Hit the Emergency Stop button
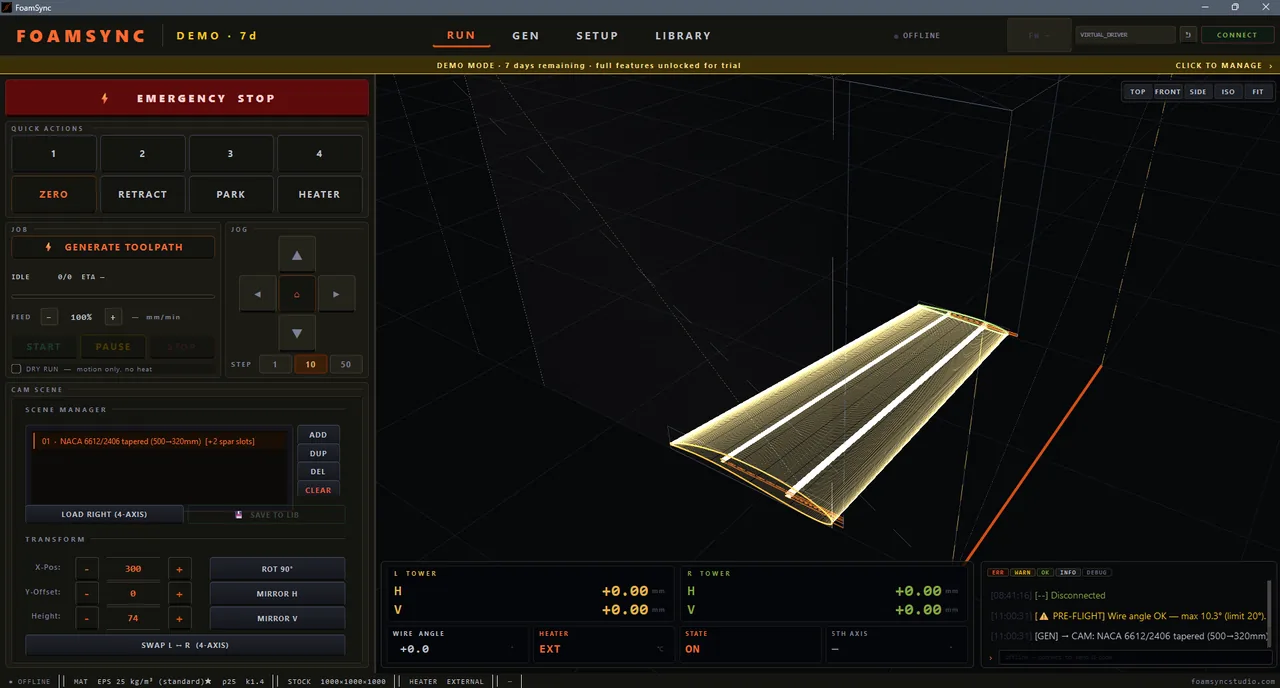Screen dimensions: 1280x688 tap(187, 98)
